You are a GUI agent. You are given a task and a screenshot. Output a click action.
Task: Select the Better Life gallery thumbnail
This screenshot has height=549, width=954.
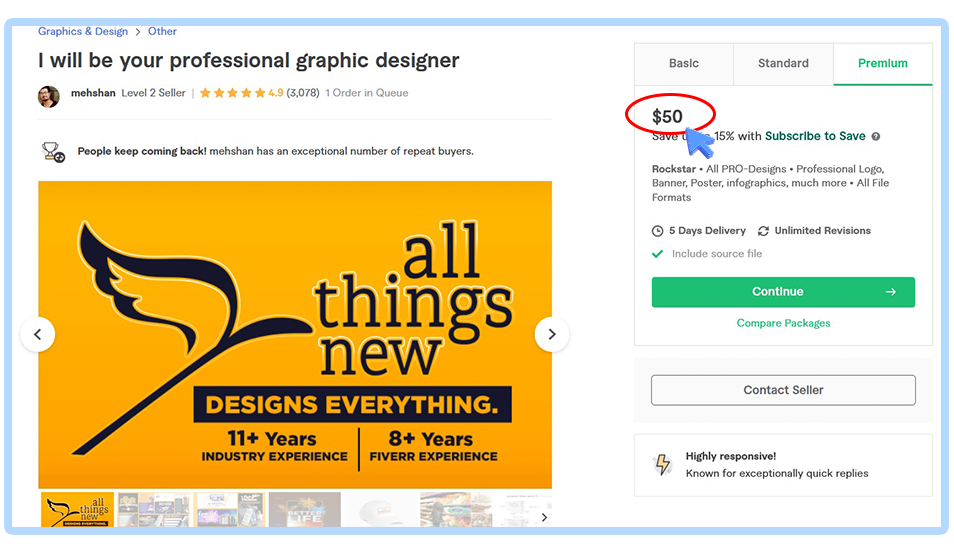[x=305, y=510]
